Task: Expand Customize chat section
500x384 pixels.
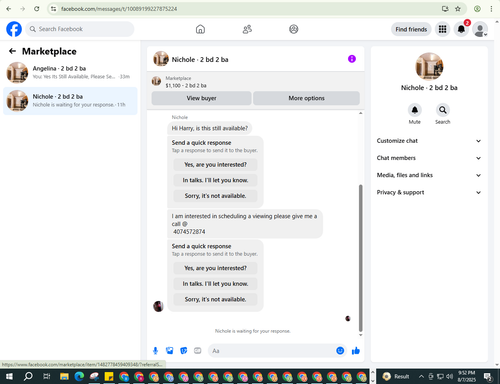Action: tap(429, 141)
